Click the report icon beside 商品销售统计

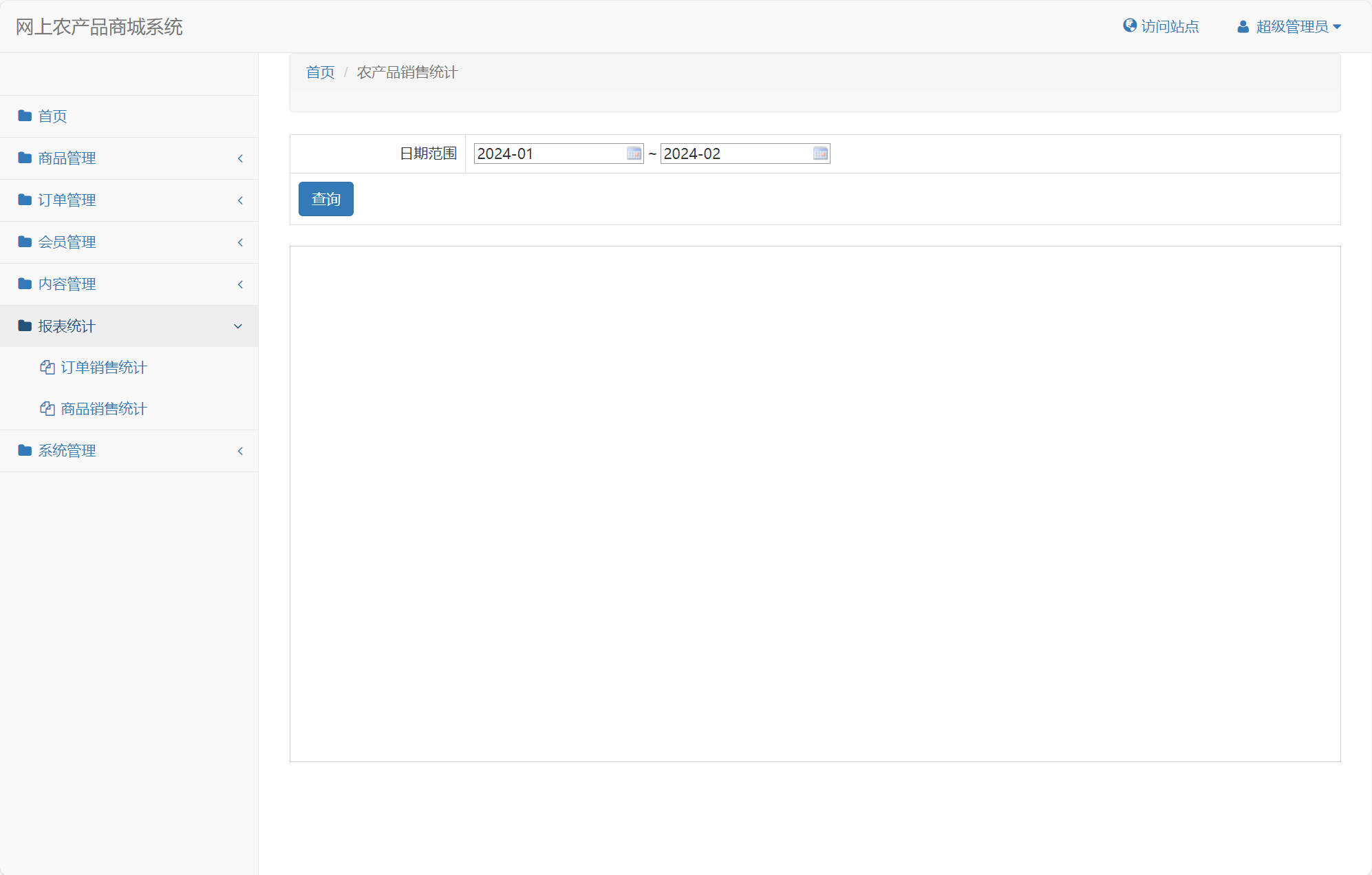(46, 408)
